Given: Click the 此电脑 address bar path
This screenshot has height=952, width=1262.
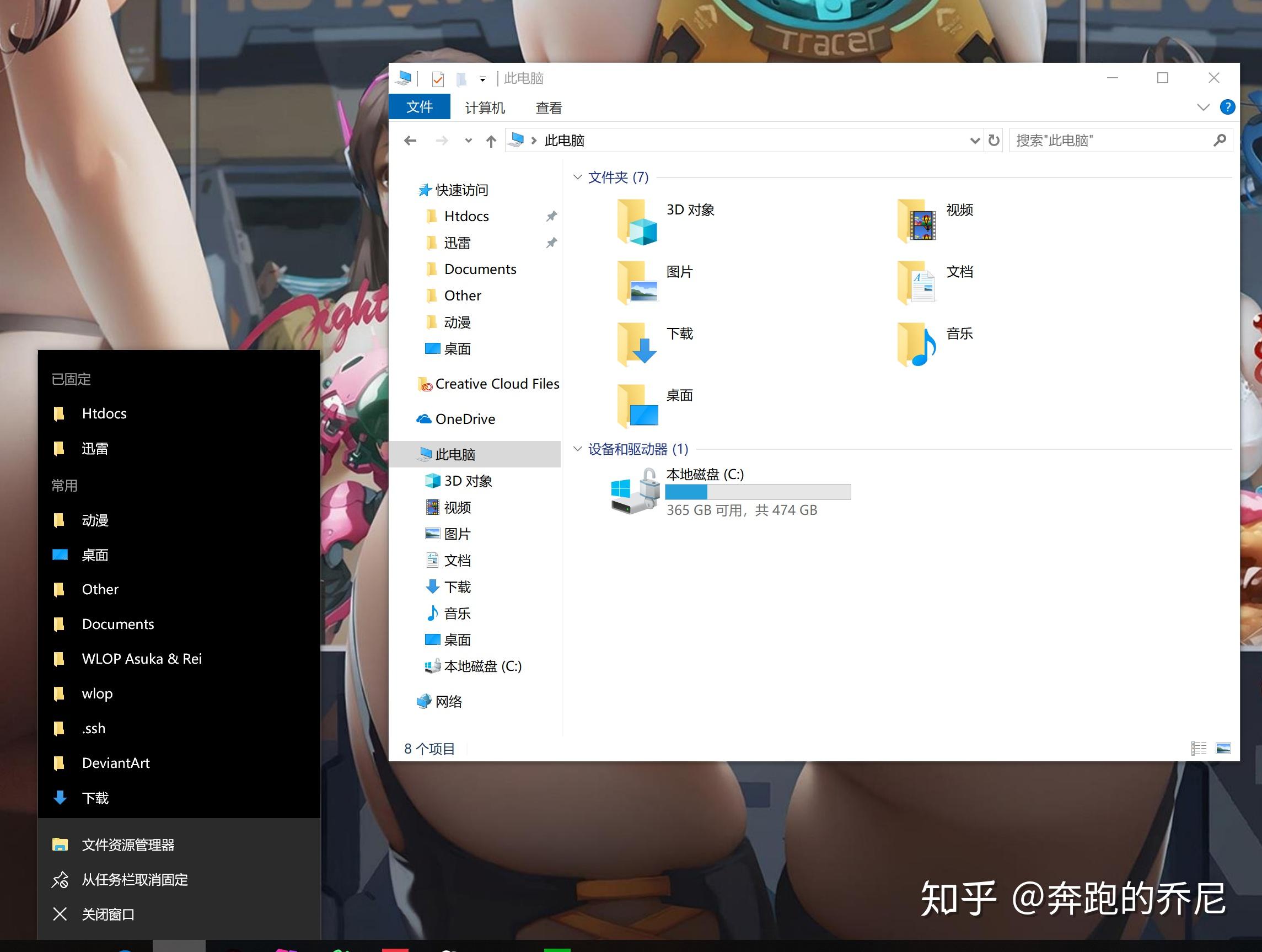Looking at the screenshot, I should [564, 141].
